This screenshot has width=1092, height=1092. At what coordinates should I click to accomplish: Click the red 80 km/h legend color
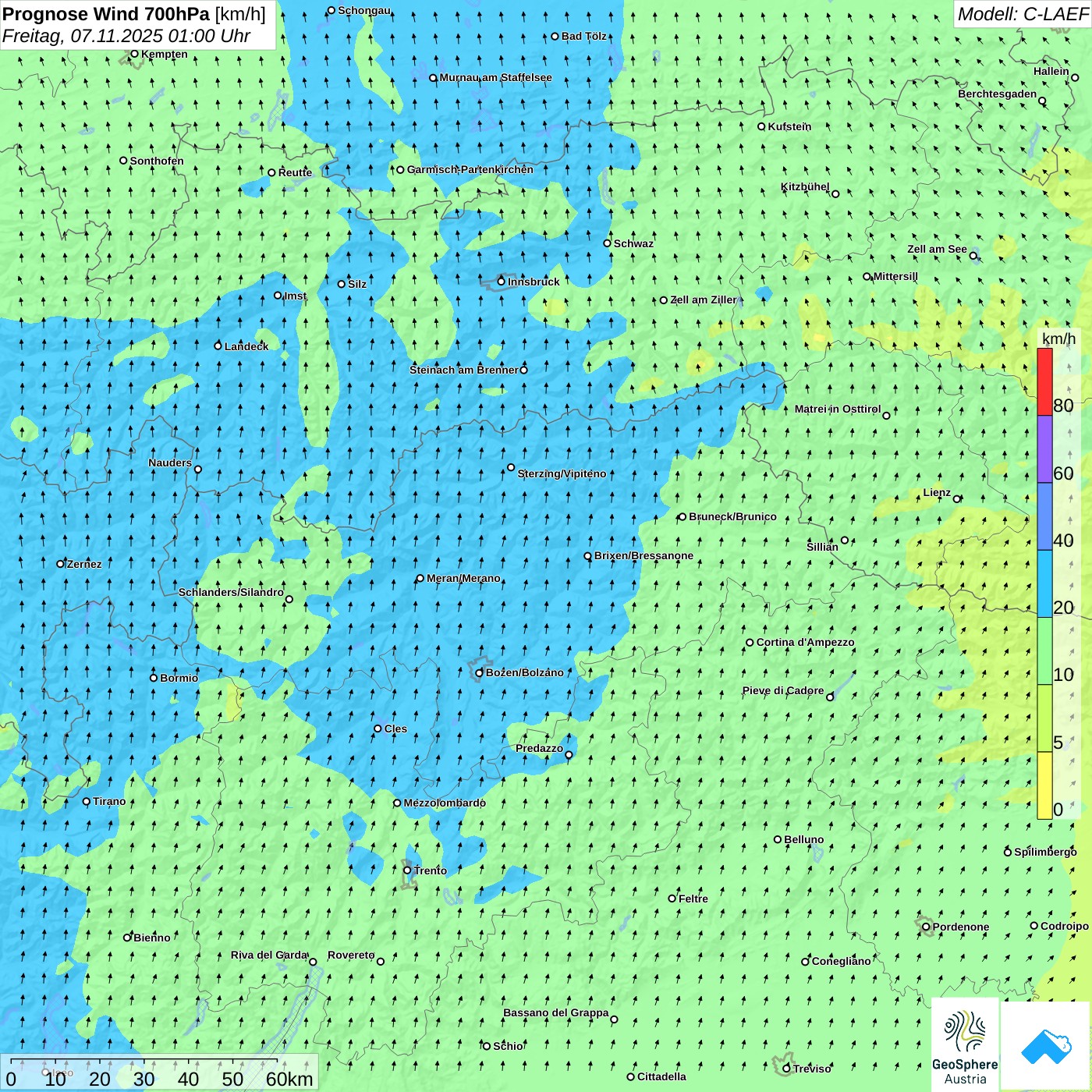click(x=1044, y=381)
